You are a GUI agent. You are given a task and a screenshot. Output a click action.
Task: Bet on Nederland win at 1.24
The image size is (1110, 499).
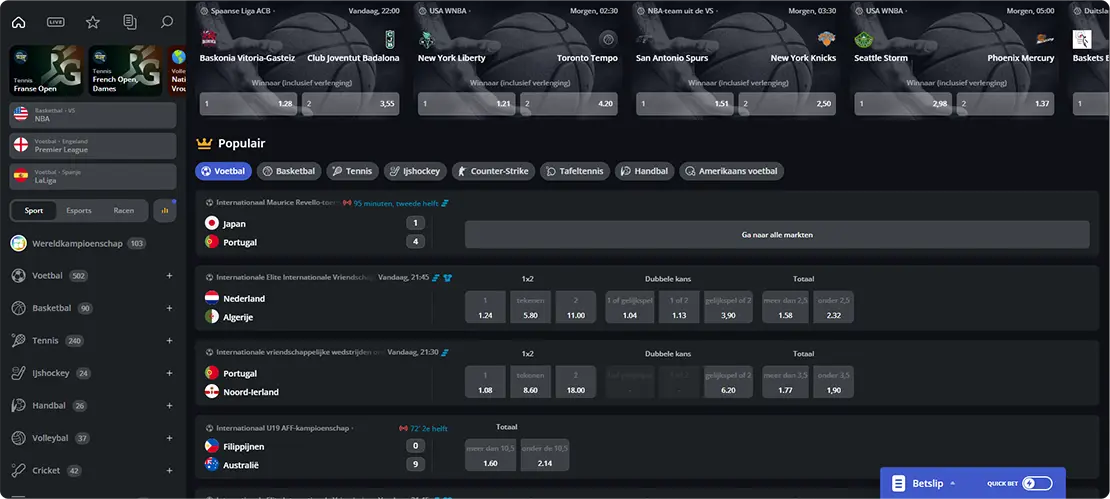pos(485,307)
